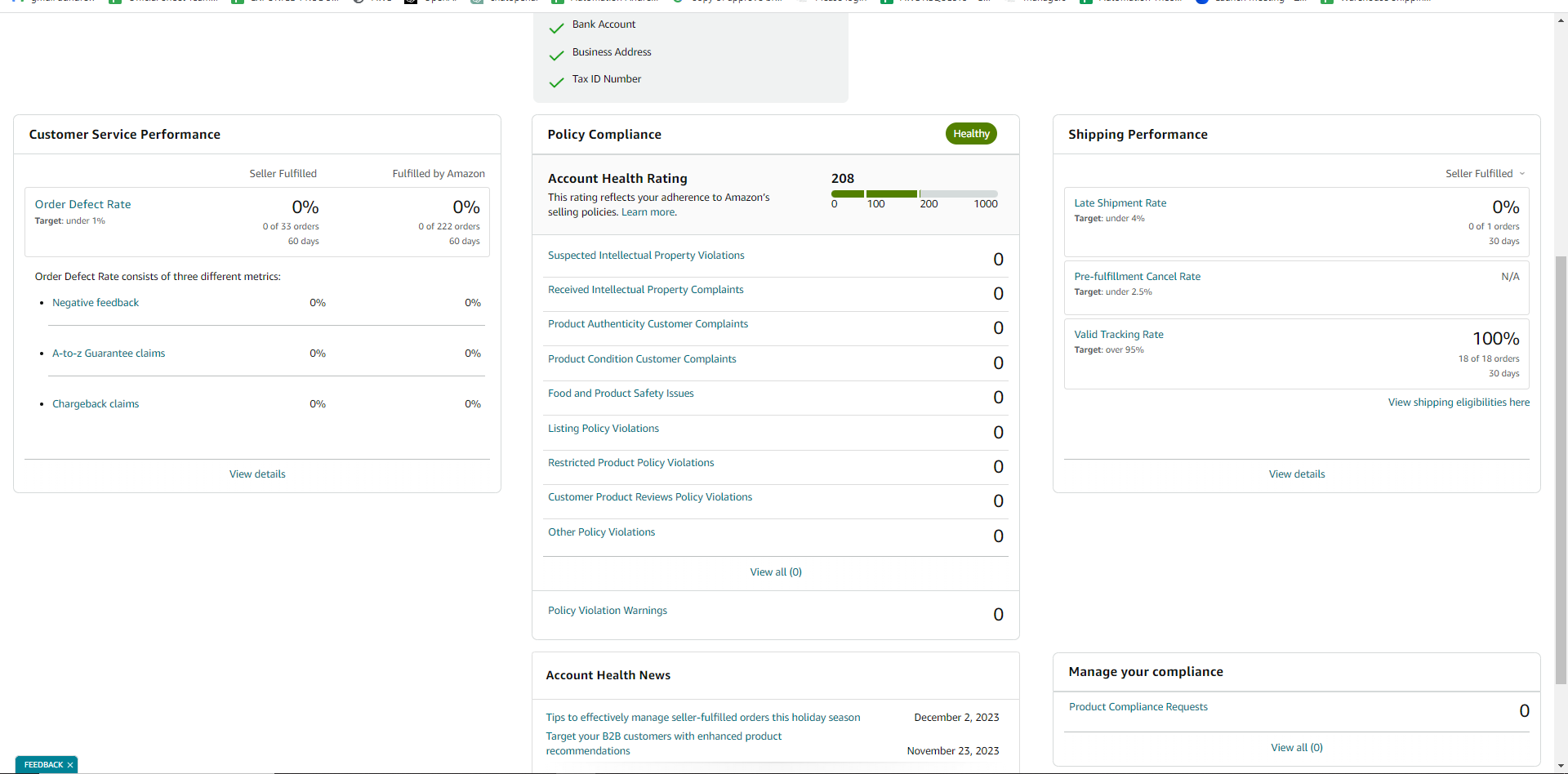Open the Late Shipment Rate link
The image size is (1568, 774).
click(1120, 203)
